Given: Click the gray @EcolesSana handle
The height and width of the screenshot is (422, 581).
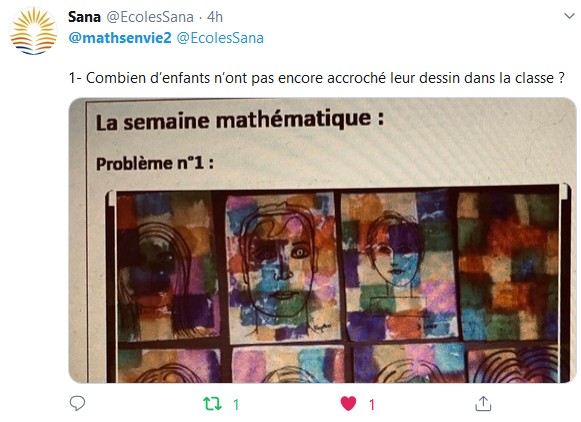Looking at the screenshot, I should tap(150, 17).
